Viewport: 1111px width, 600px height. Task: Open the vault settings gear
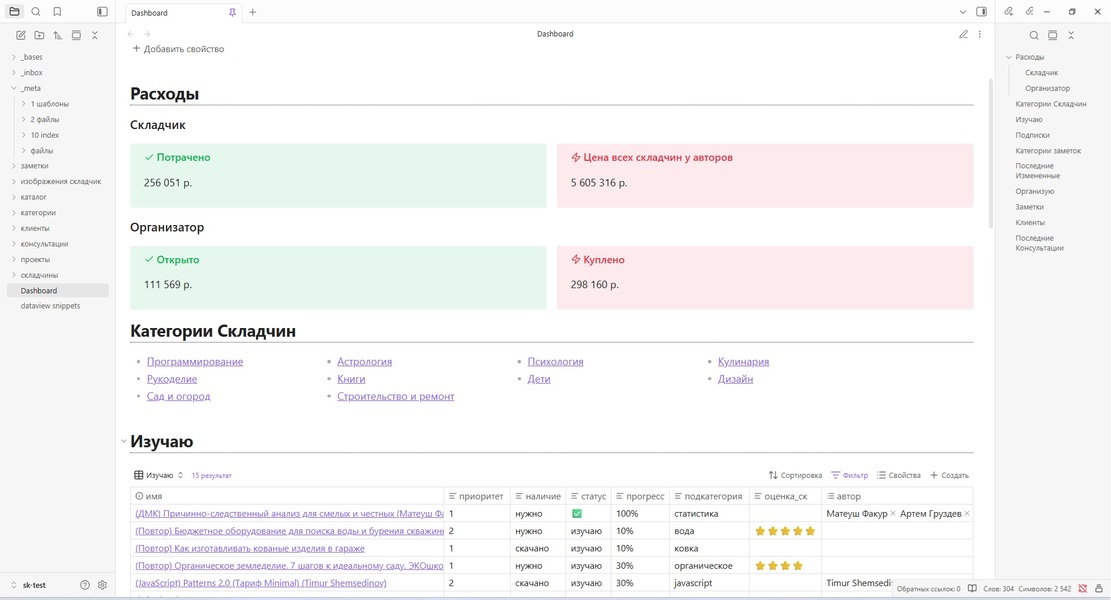pos(102,585)
